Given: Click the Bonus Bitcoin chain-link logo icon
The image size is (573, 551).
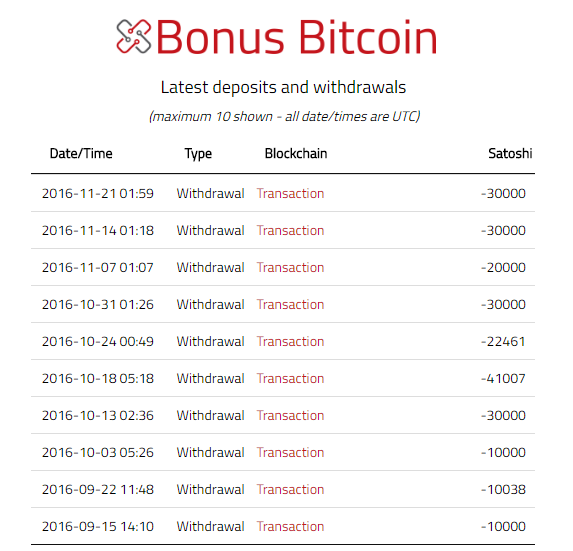Looking at the screenshot, I should click(x=133, y=36).
